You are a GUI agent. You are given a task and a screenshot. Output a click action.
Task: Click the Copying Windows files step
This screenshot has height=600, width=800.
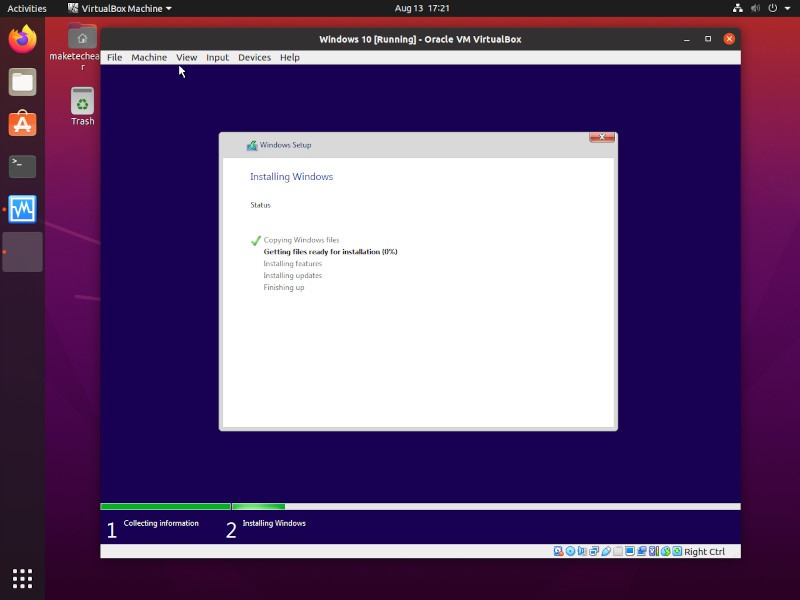[301, 240]
